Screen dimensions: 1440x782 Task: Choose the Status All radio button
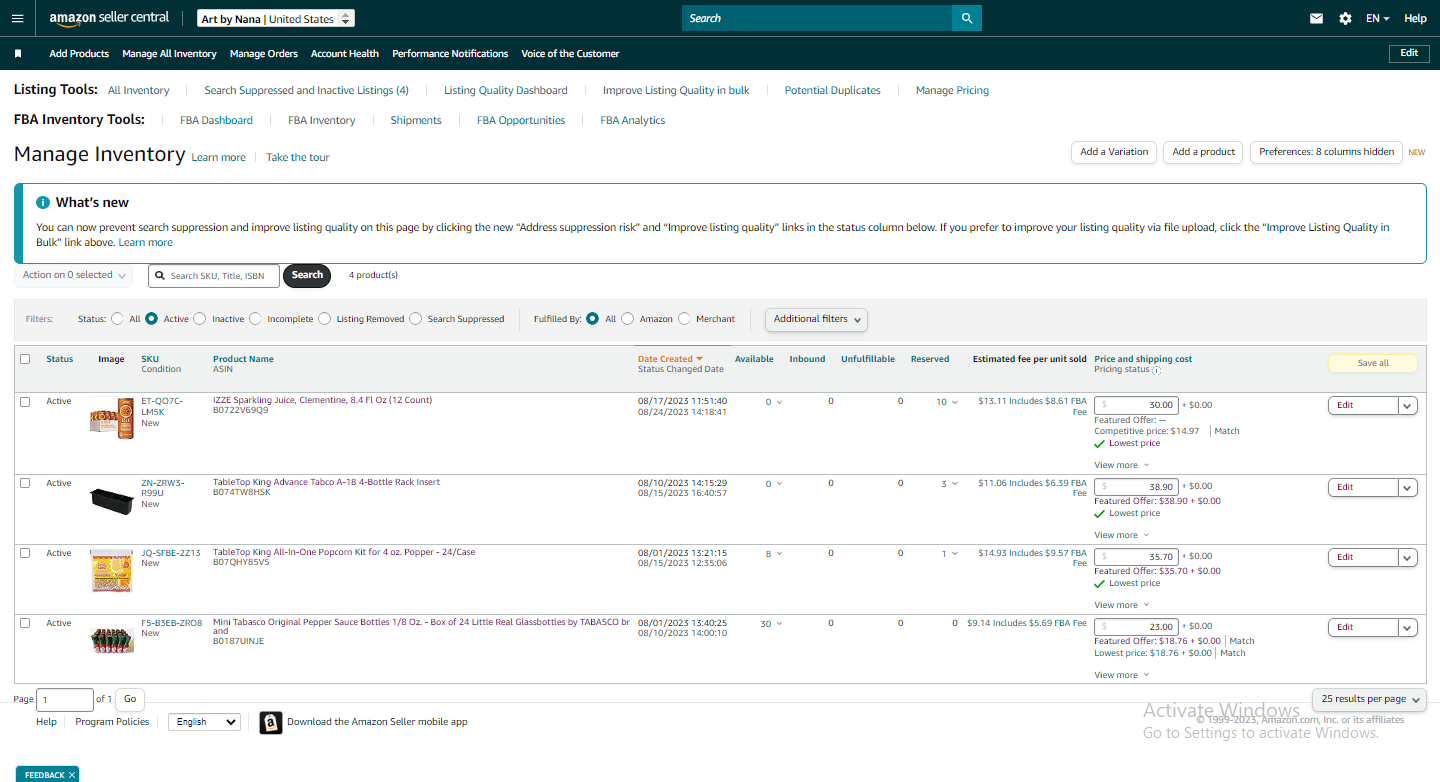click(x=118, y=319)
